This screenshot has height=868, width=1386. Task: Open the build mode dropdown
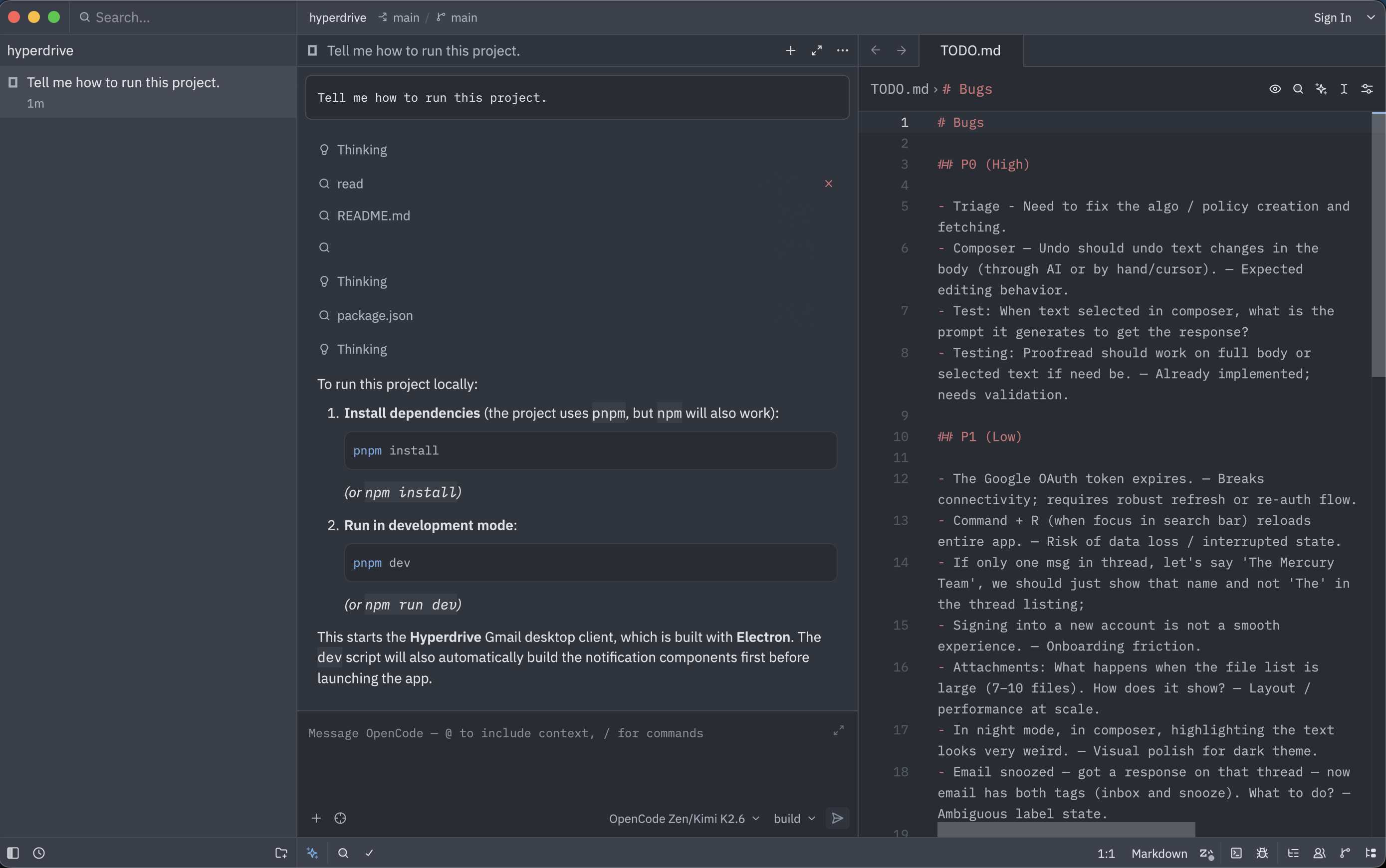794,819
